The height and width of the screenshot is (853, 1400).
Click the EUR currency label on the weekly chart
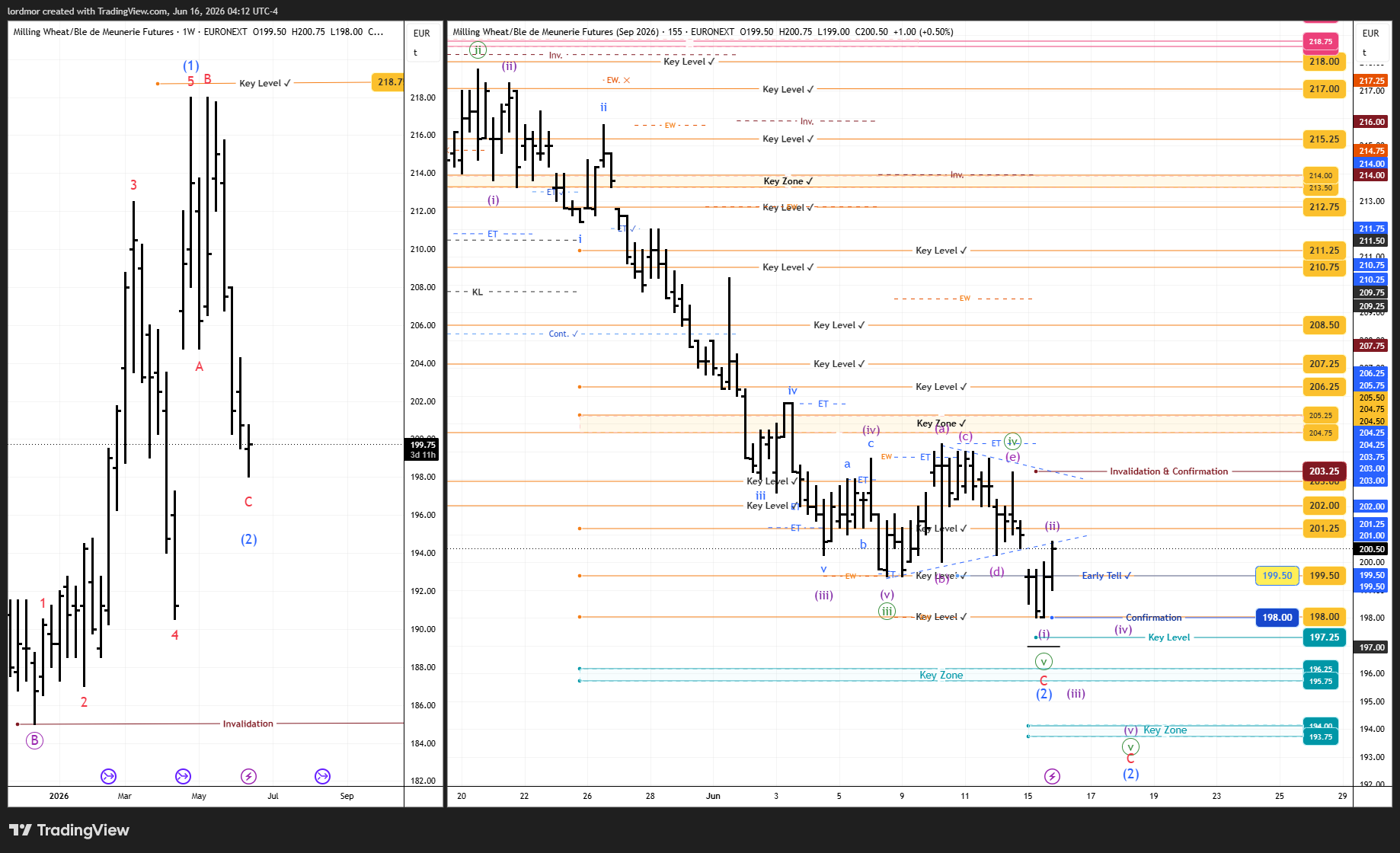tap(422, 34)
